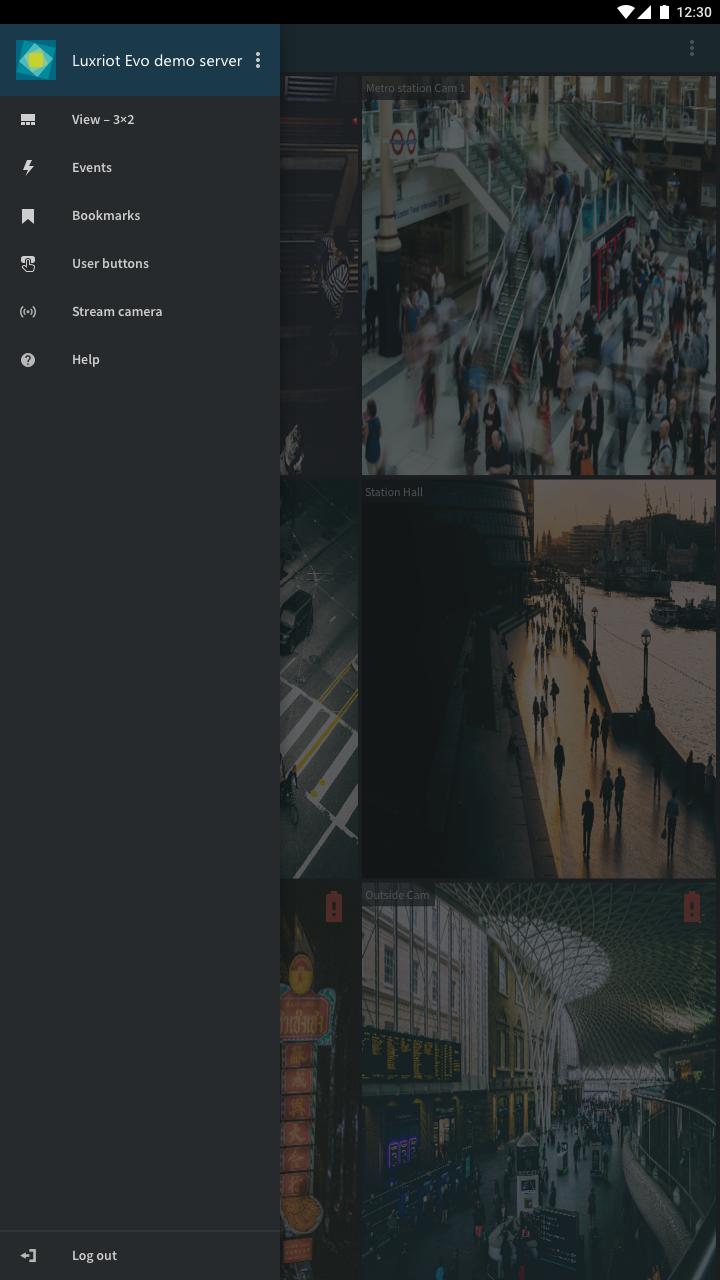Click the Events lightning bolt icon
720x1280 pixels.
28,168
